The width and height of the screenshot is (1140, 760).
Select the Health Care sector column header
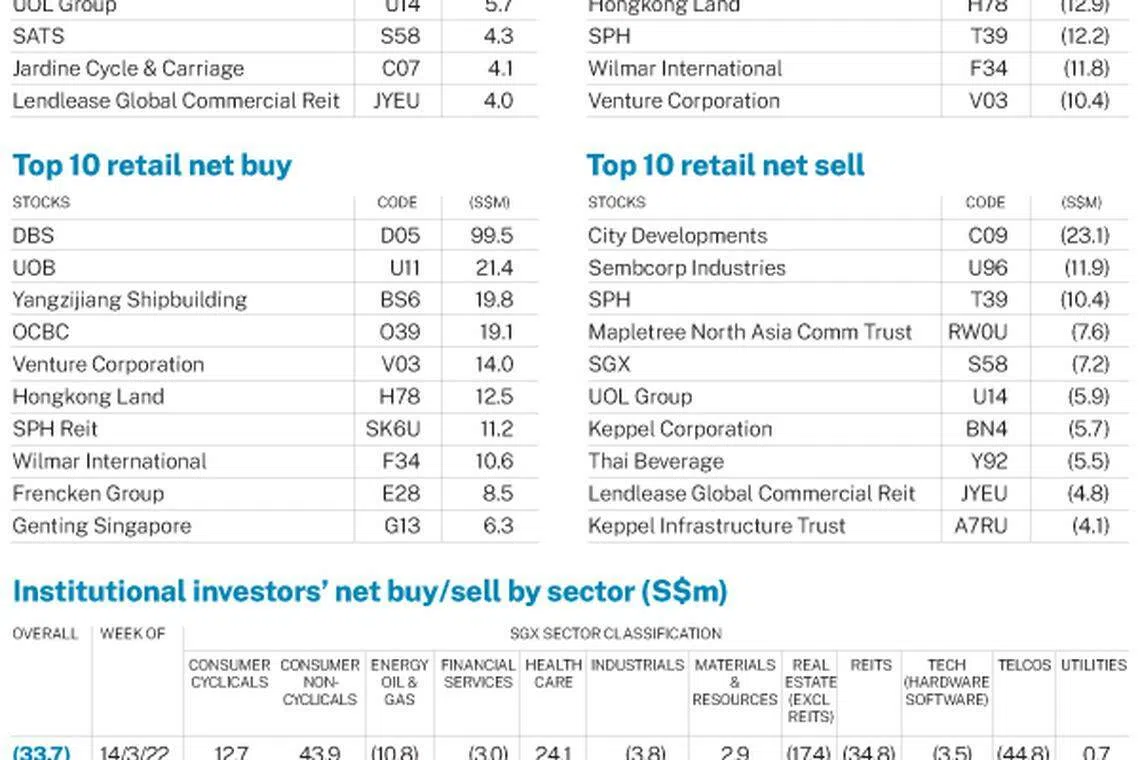click(x=553, y=673)
